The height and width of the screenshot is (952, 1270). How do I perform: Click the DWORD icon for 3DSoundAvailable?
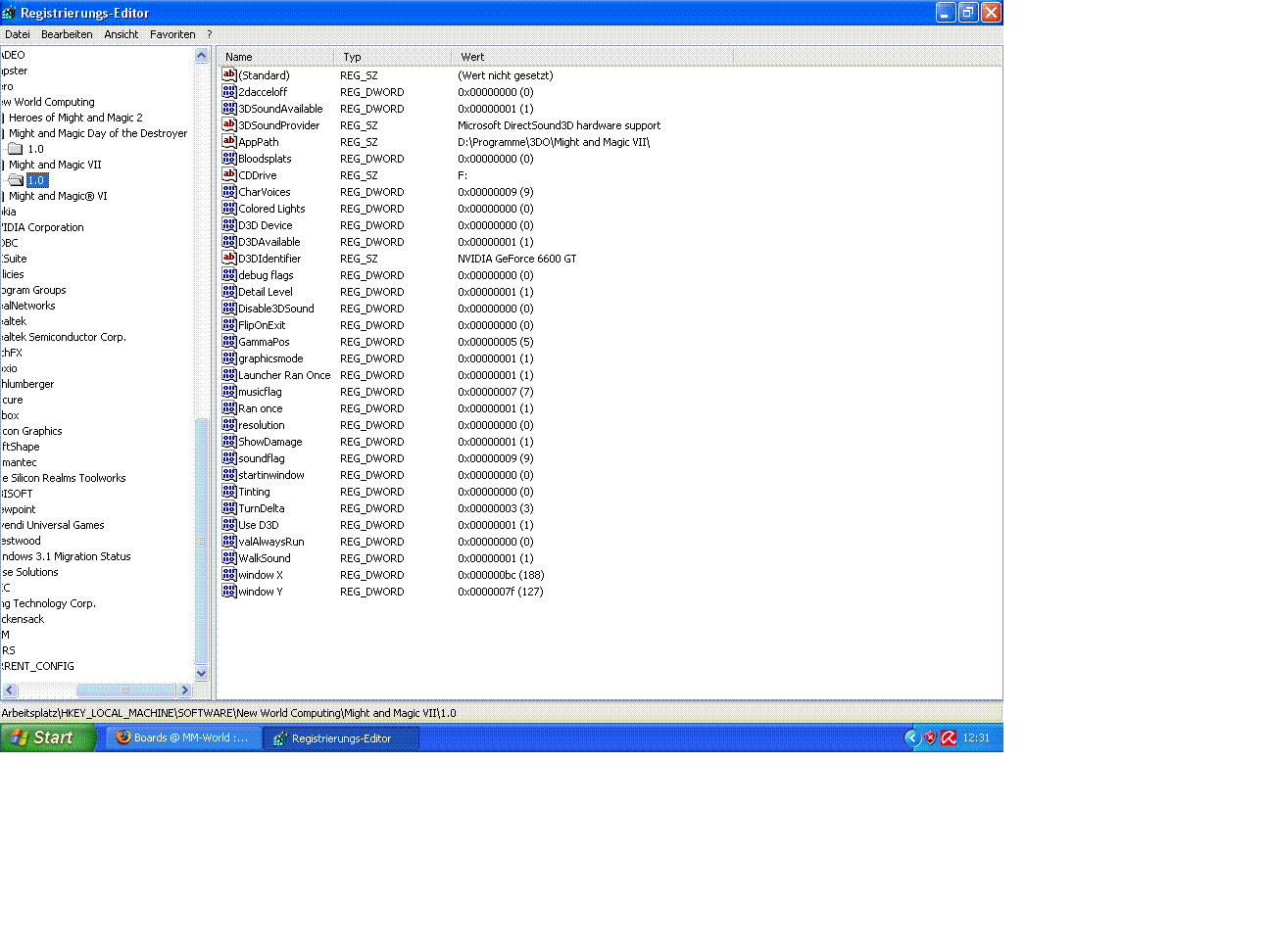(229, 108)
